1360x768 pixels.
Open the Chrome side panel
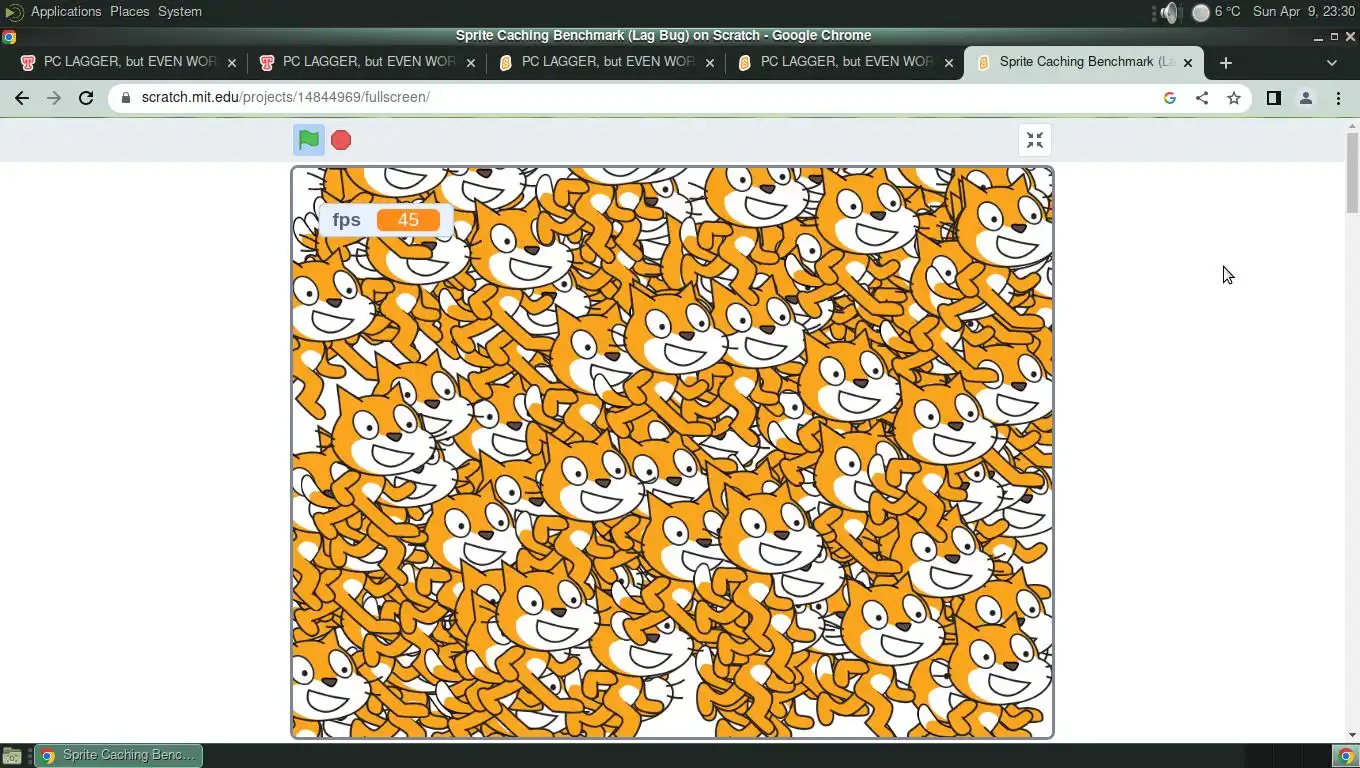[x=1274, y=98]
